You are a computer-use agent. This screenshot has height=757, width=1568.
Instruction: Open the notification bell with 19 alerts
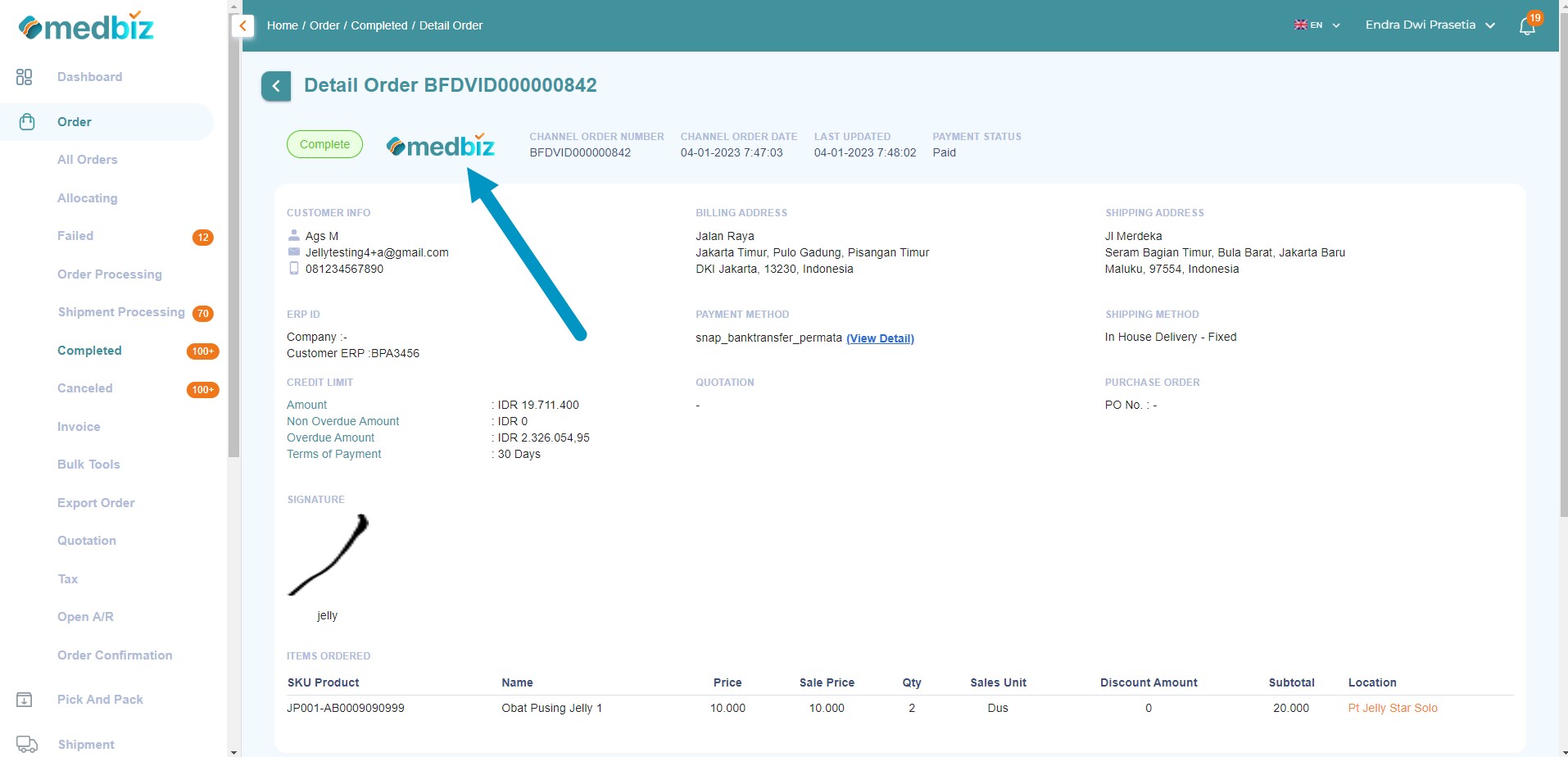[x=1526, y=25]
